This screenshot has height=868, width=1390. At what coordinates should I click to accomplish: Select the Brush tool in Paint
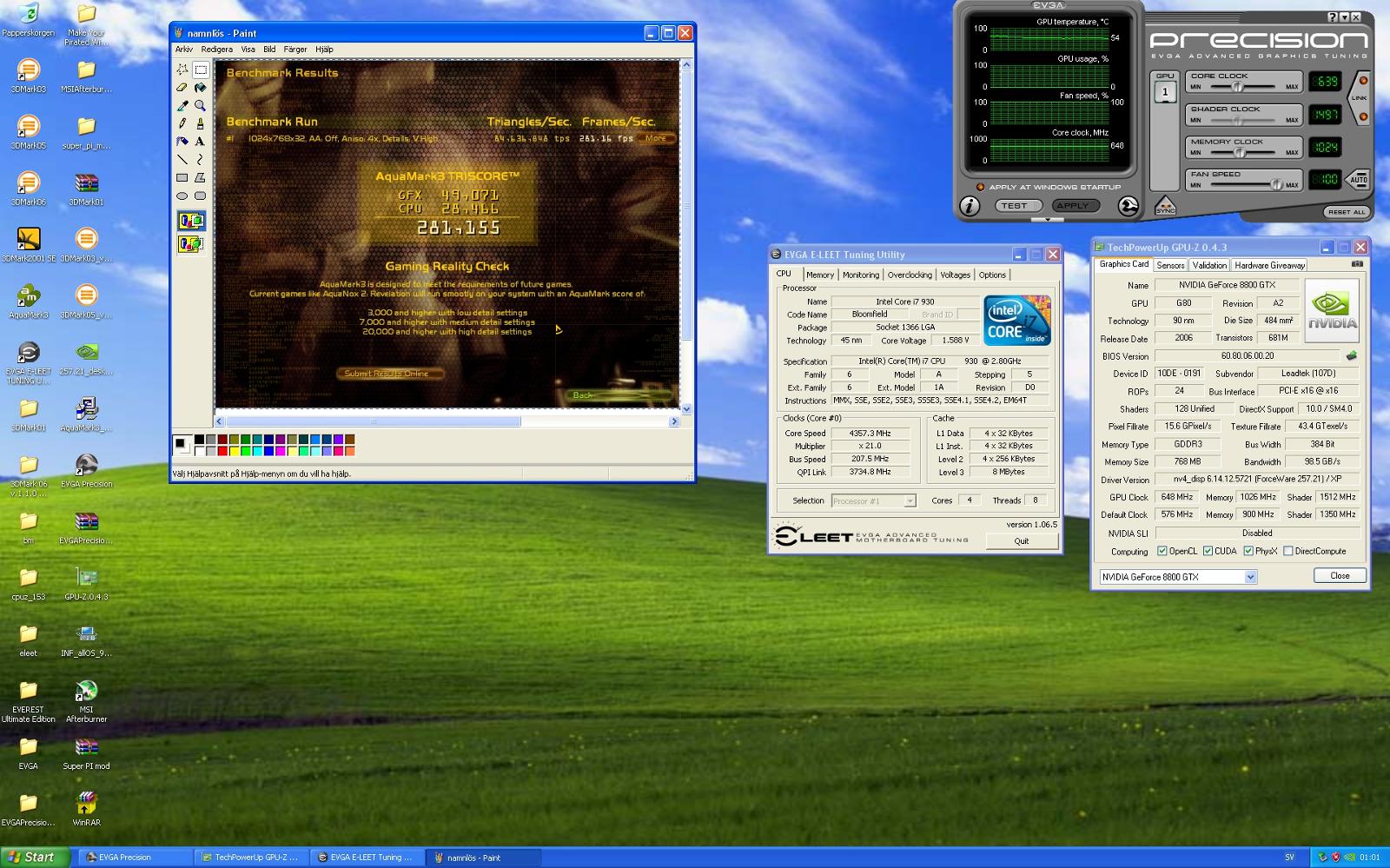pos(200,123)
